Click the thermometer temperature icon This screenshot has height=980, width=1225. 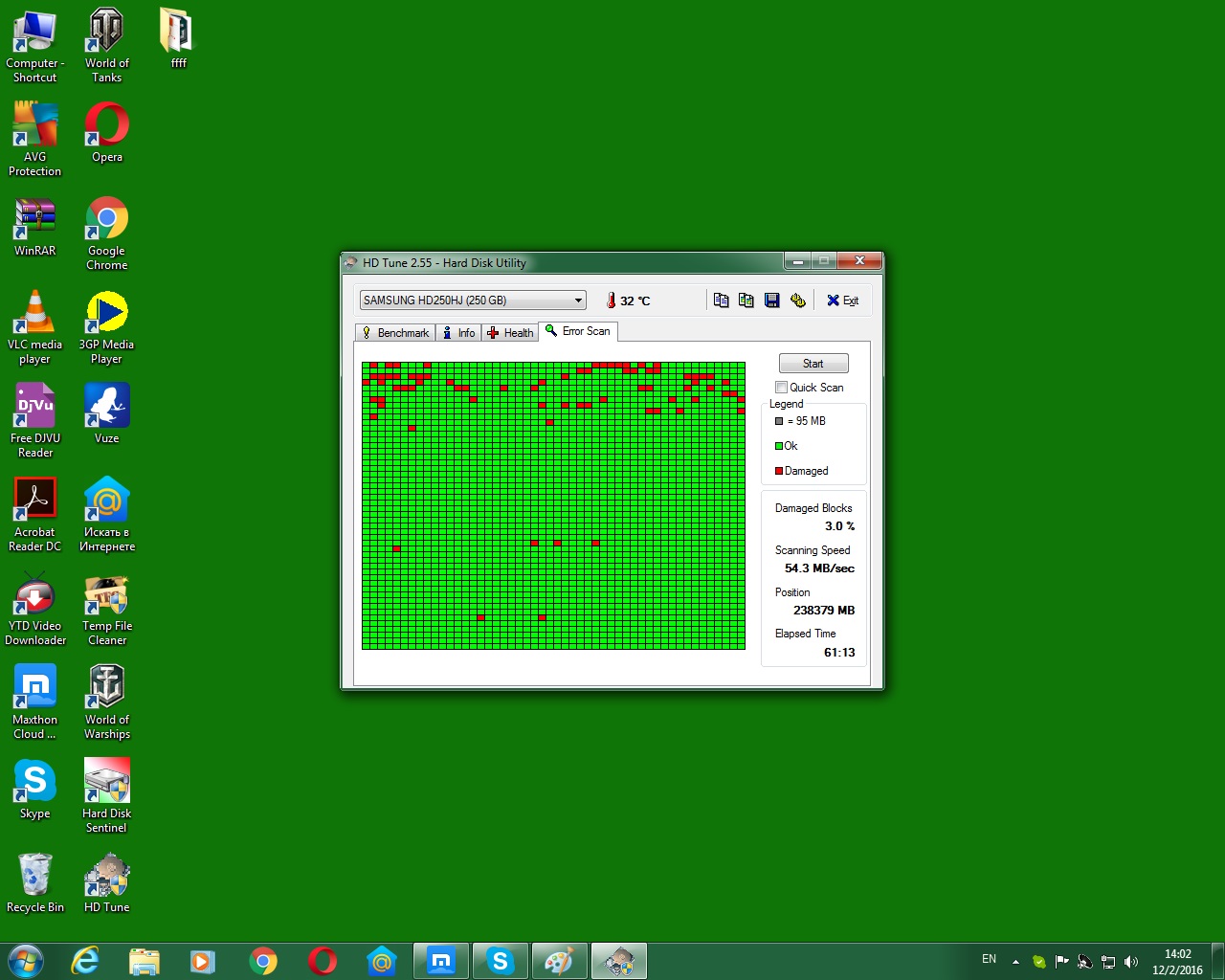[x=611, y=301]
